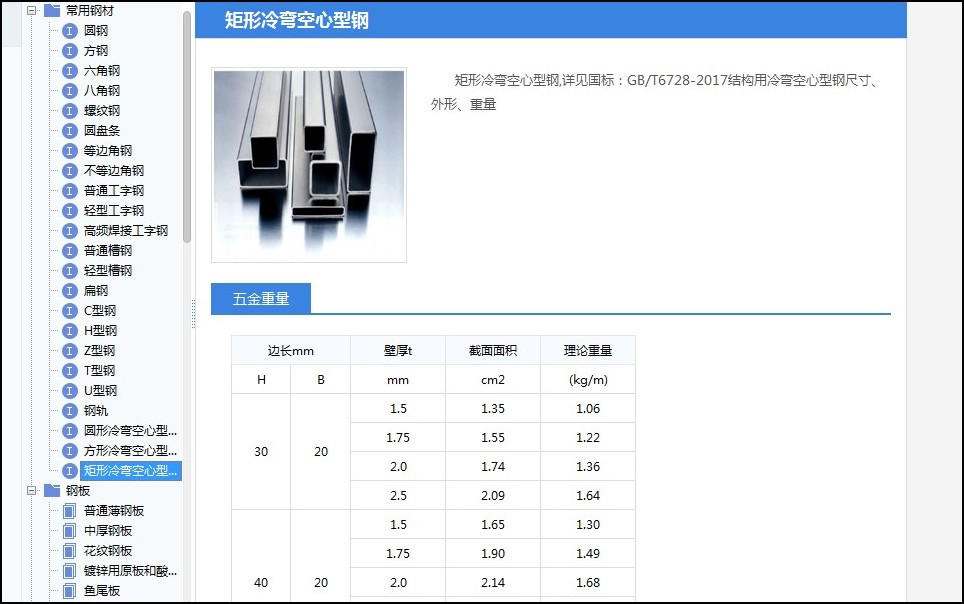Click the plate icon next to 花纹钢板

[69, 551]
